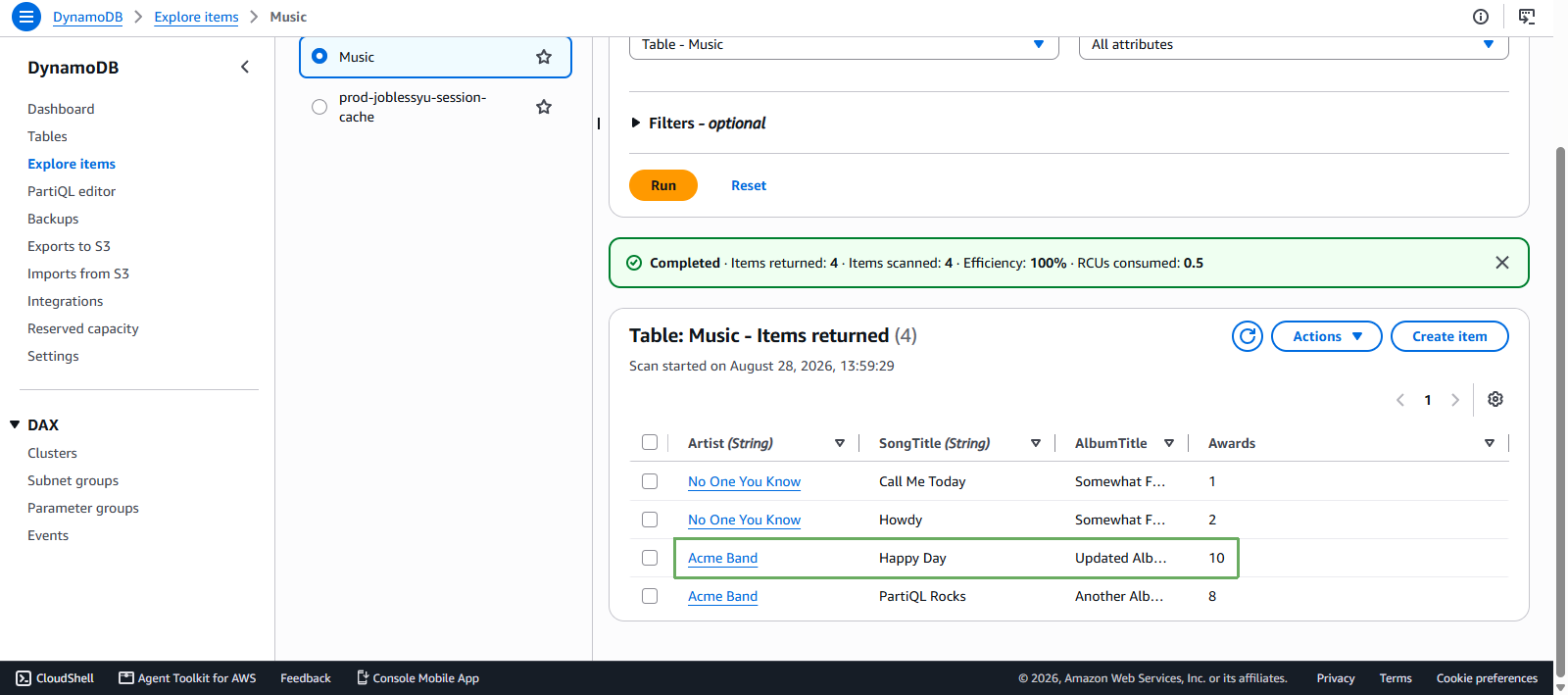Viewport: 1568px width, 695px height.
Task: Go to previous results page
Action: pos(1400,400)
